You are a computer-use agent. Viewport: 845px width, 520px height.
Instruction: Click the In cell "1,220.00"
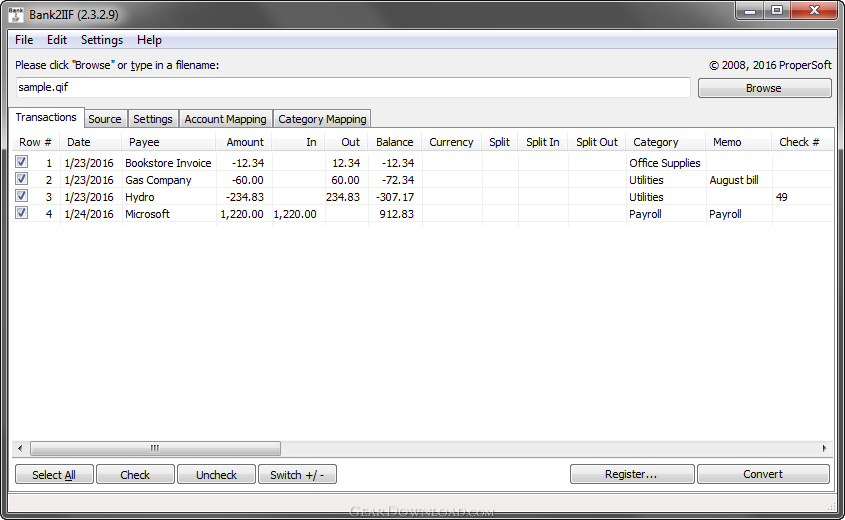click(295, 214)
